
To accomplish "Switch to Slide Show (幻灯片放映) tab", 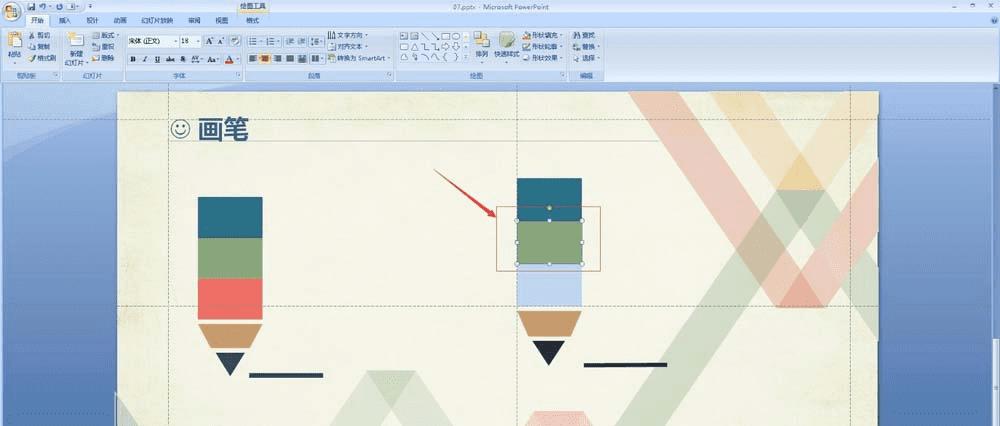I will (x=157, y=20).
